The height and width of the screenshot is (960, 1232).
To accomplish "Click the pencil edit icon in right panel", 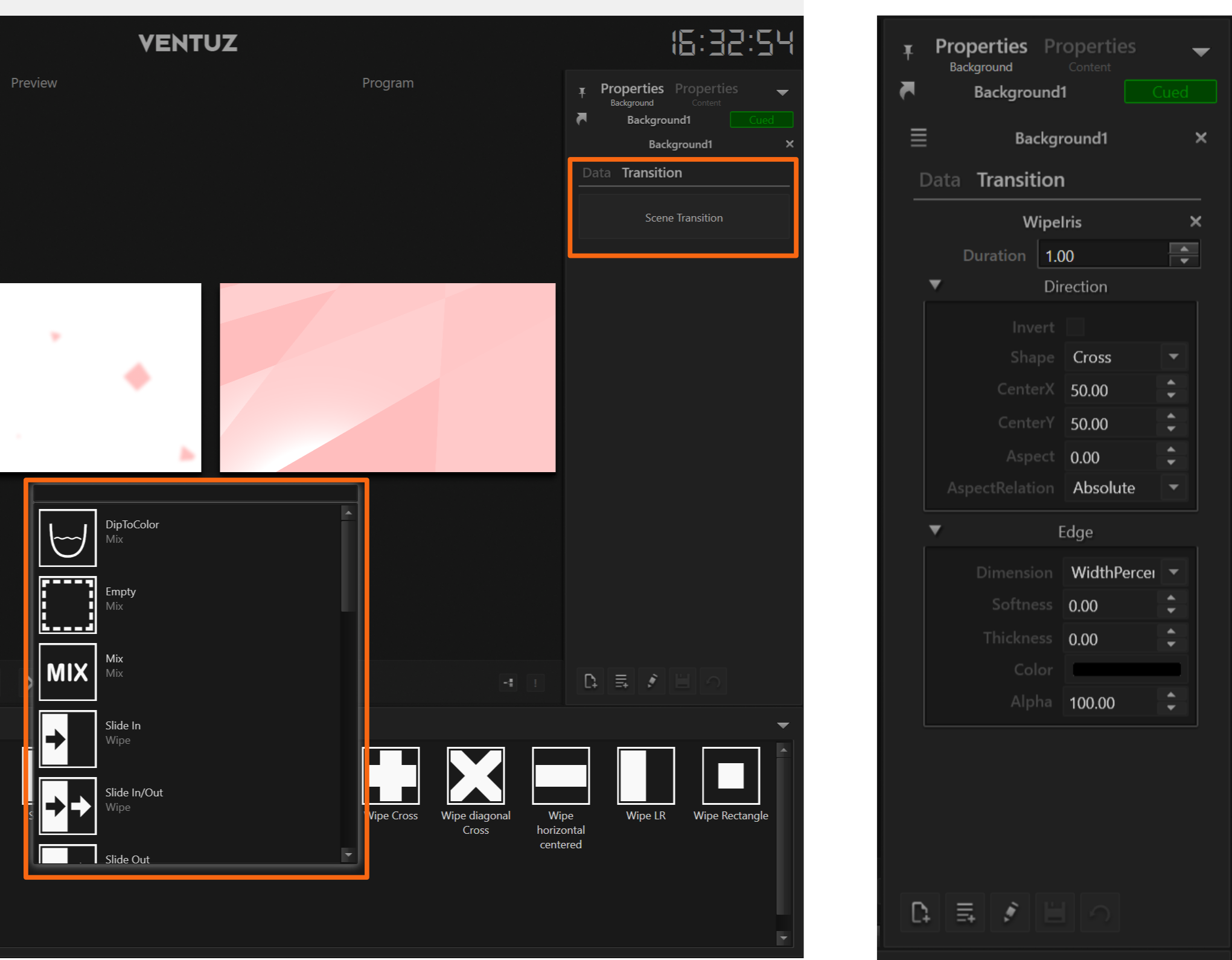I will pos(1010,912).
